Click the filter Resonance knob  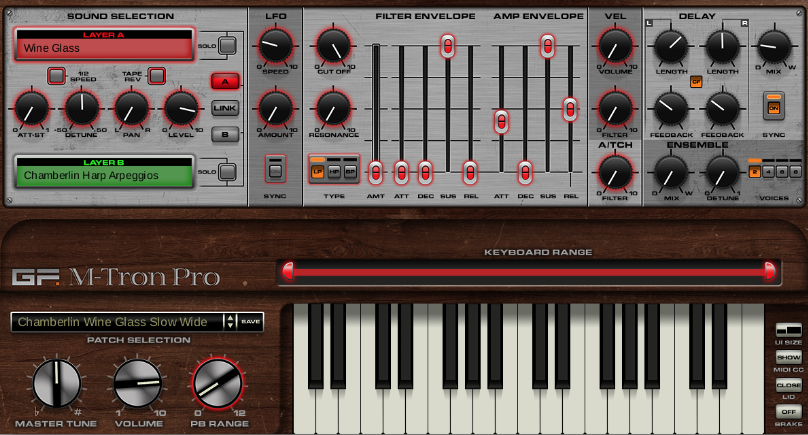[333, 109]
